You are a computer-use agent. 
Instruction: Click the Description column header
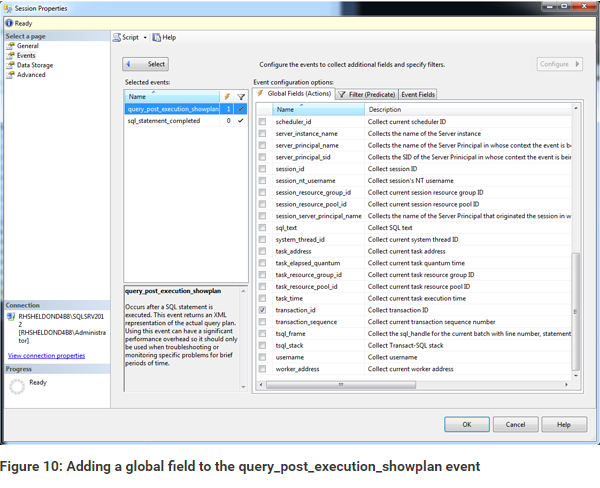coord(468,109)
